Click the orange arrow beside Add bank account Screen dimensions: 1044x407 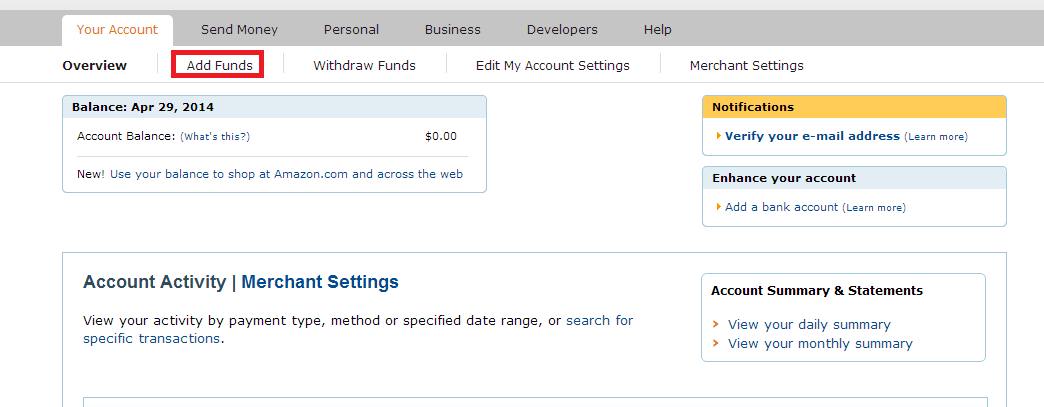(x=719, y=207)
